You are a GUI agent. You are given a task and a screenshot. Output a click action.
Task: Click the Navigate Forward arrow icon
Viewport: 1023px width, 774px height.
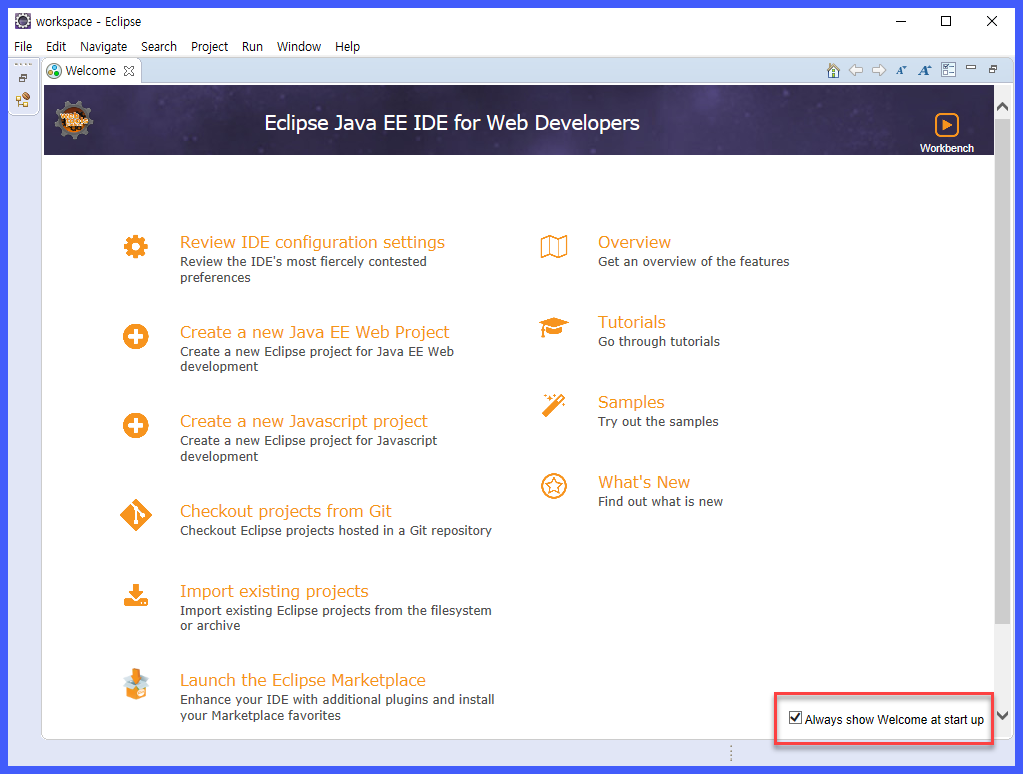pyautogui.click(x=879, y=70)
